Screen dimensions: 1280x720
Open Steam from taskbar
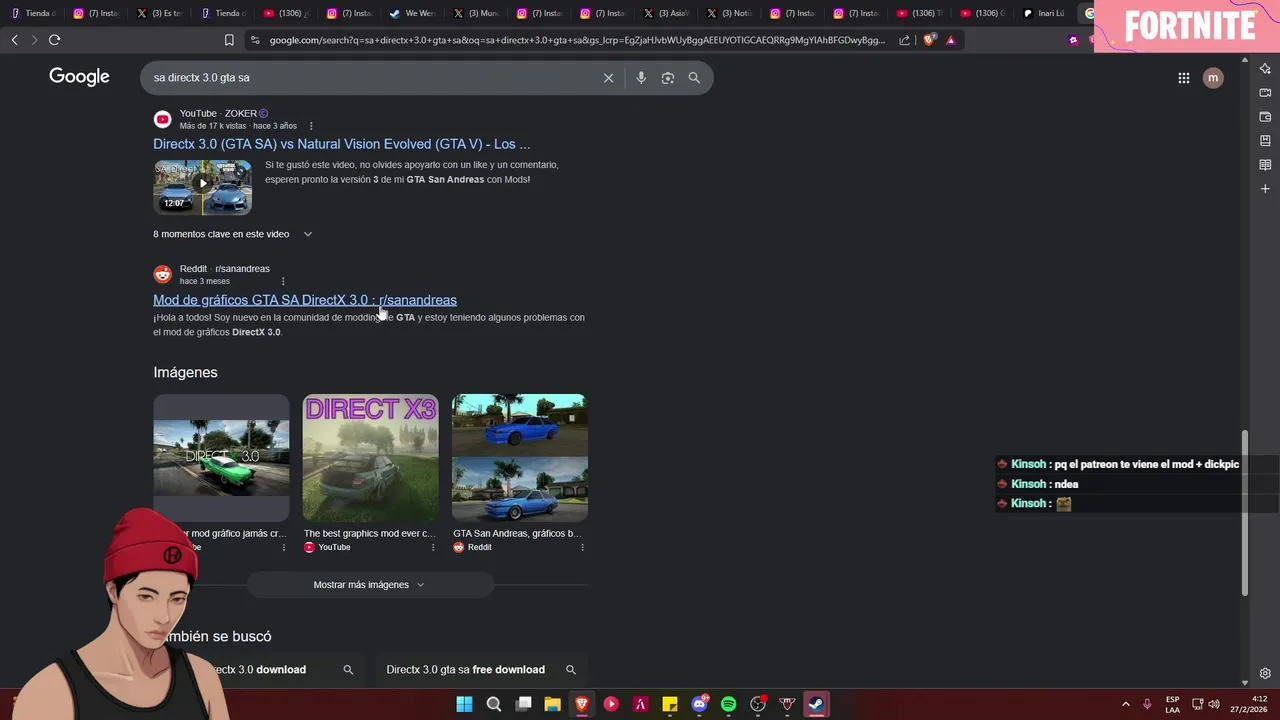[x=816, y=704]
